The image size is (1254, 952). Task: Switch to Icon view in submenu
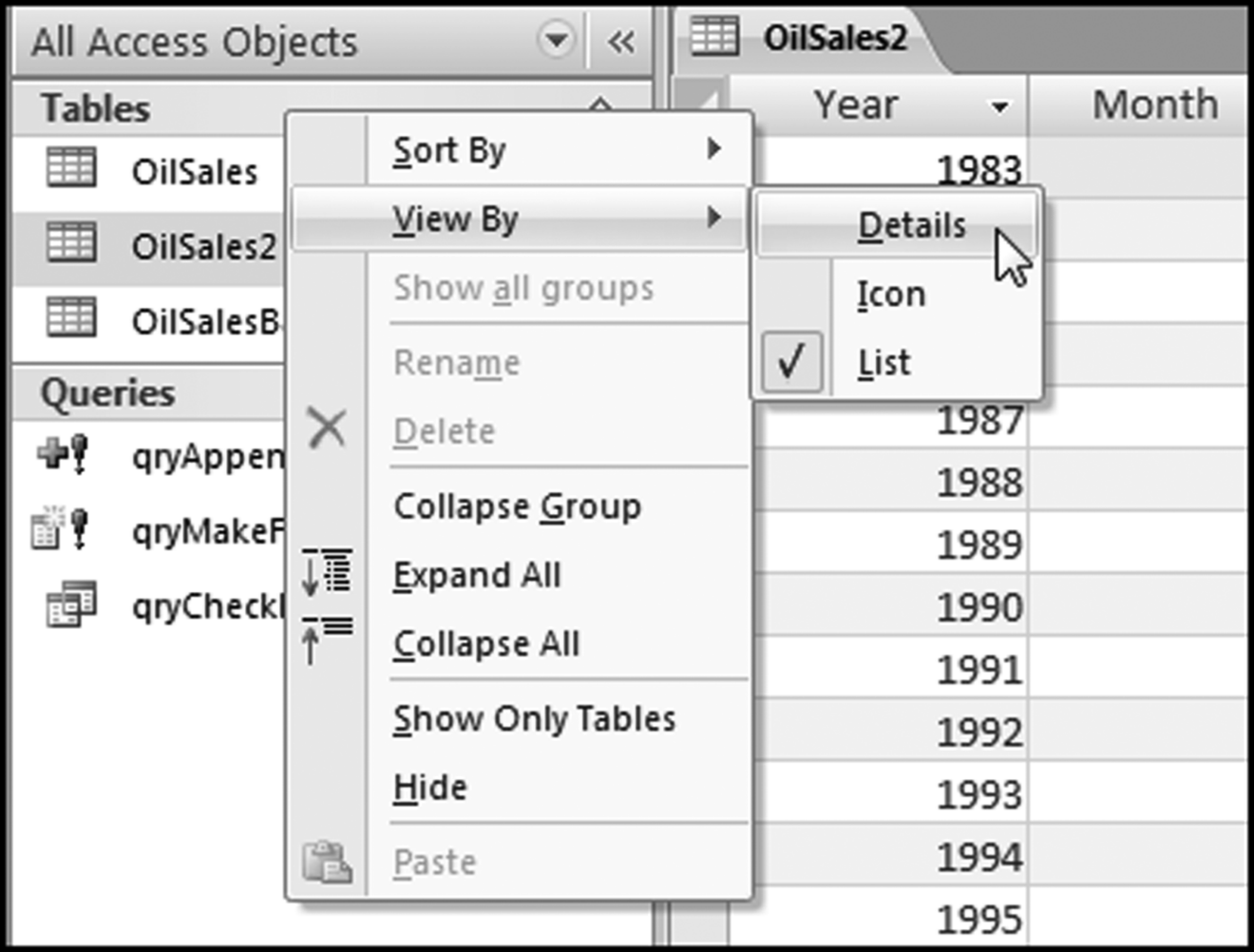(x=890, y=295)
